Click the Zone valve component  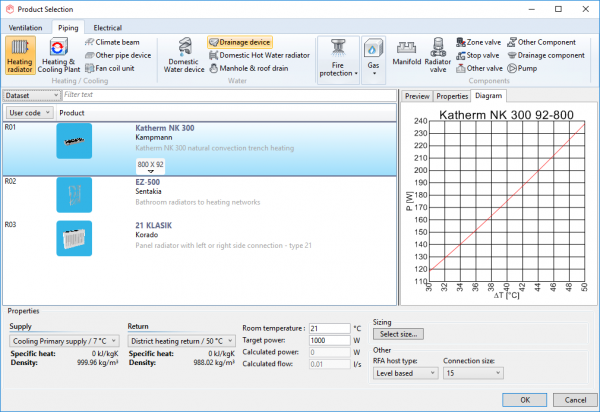click(477, 43)
